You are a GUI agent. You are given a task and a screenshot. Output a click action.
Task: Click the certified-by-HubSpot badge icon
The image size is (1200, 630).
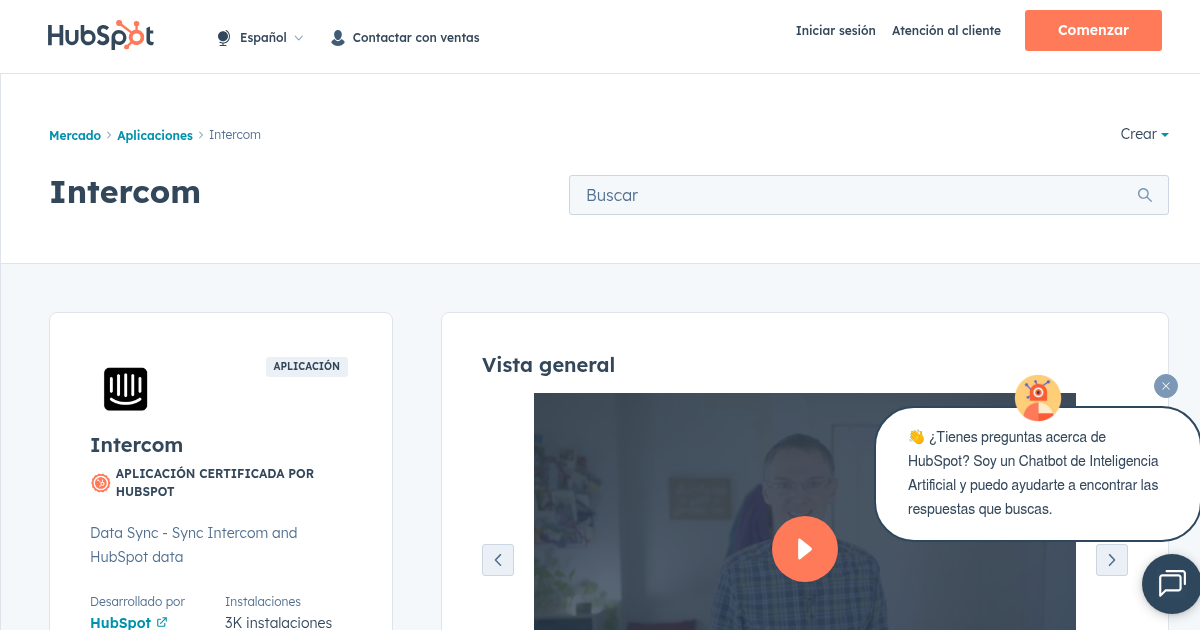[100, 483]
